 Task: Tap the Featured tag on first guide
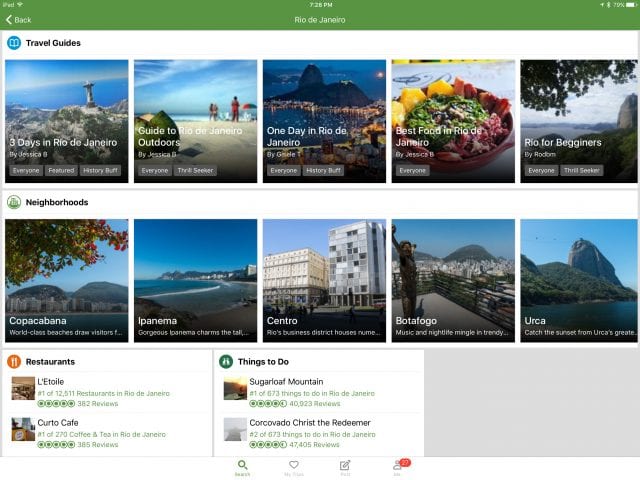pyautogui.click(x=61, y=171)
